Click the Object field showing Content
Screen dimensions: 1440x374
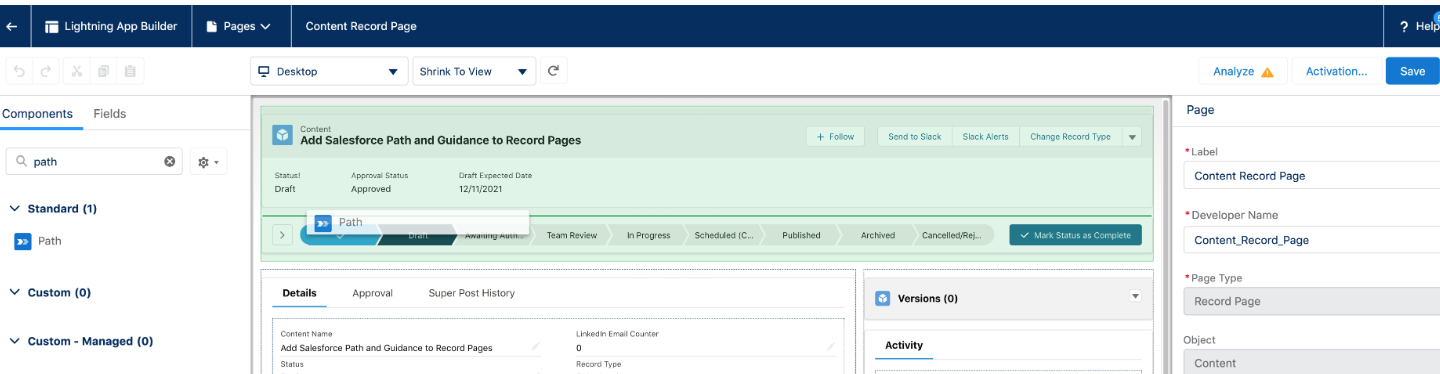[x=1311, y=362]
